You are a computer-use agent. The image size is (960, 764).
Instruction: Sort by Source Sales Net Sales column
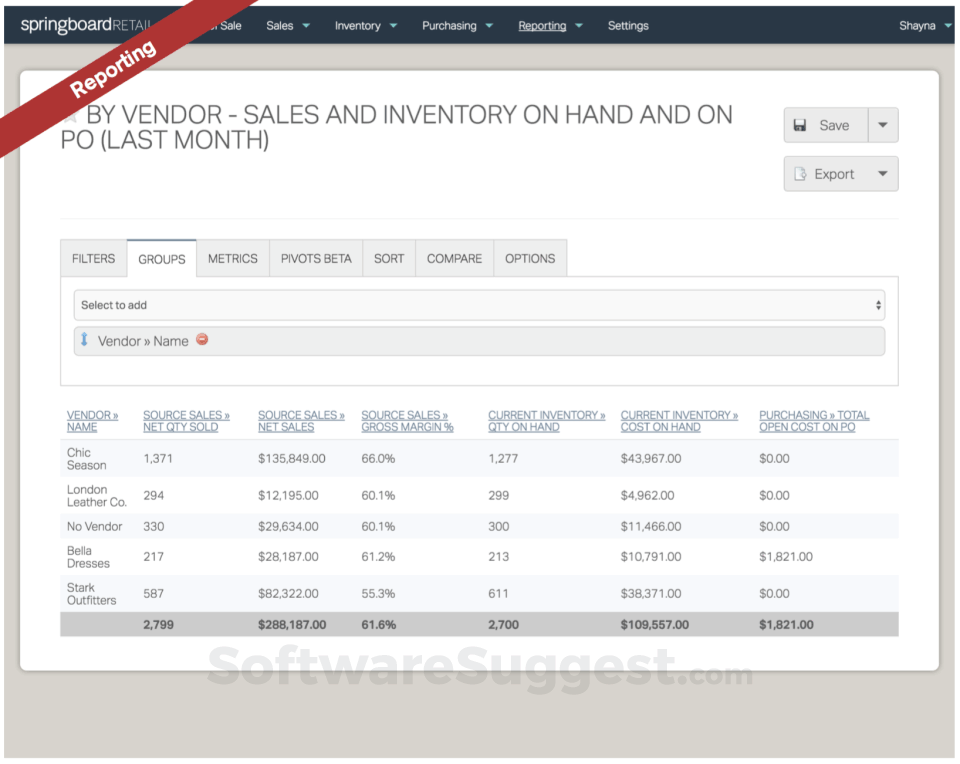tap(301, 421)
